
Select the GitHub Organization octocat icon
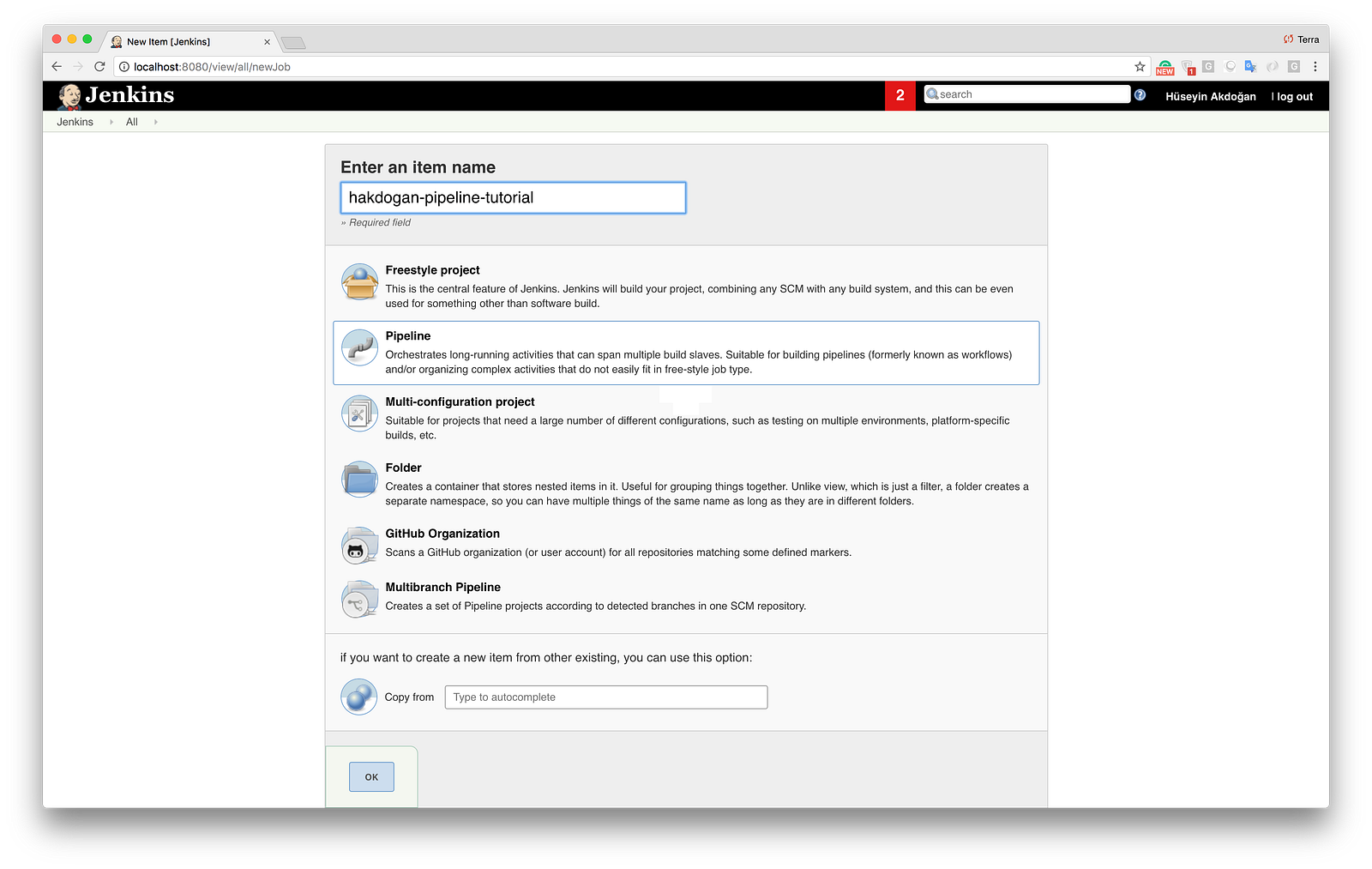click(360, 546)
